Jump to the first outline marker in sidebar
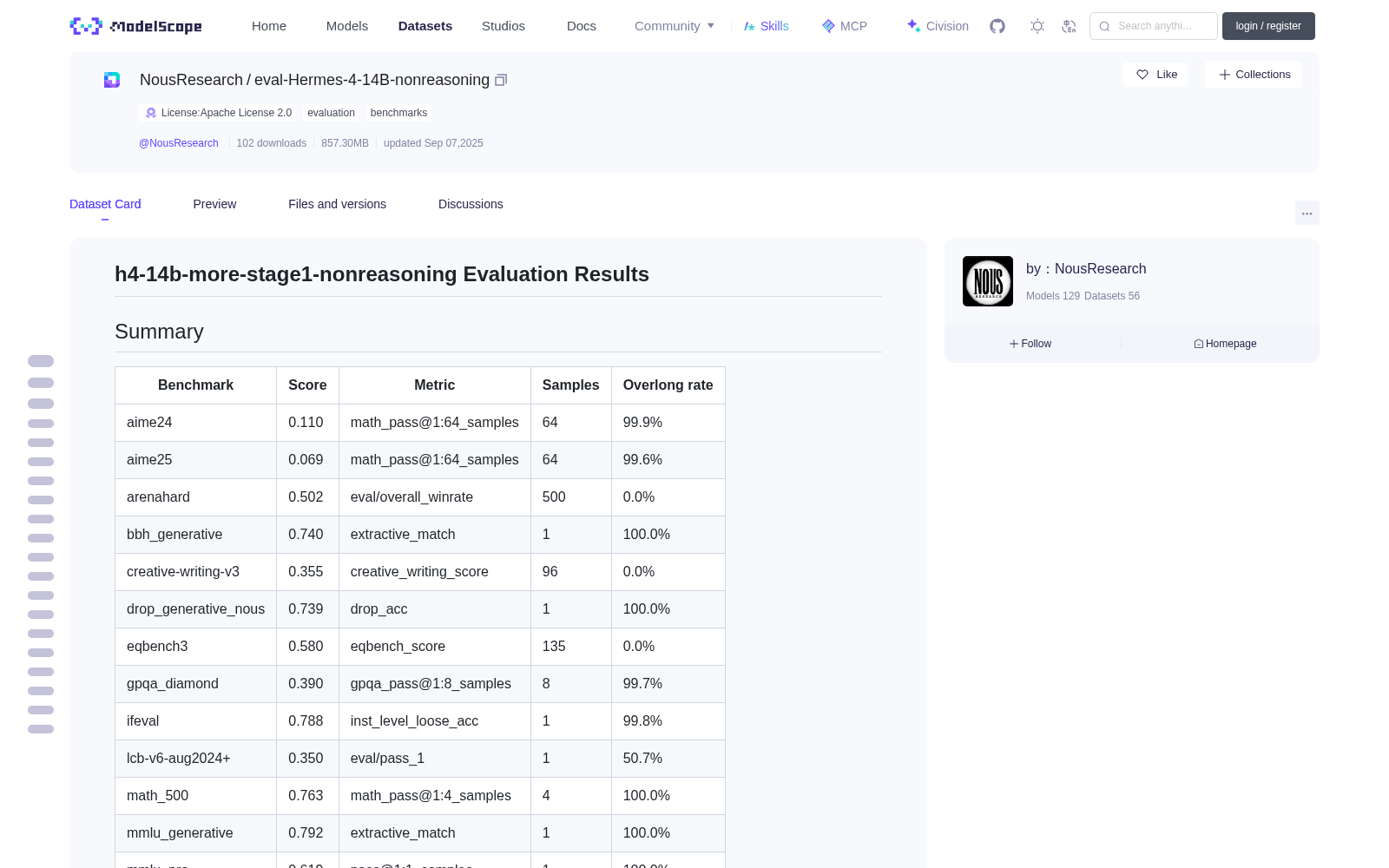 41,361
